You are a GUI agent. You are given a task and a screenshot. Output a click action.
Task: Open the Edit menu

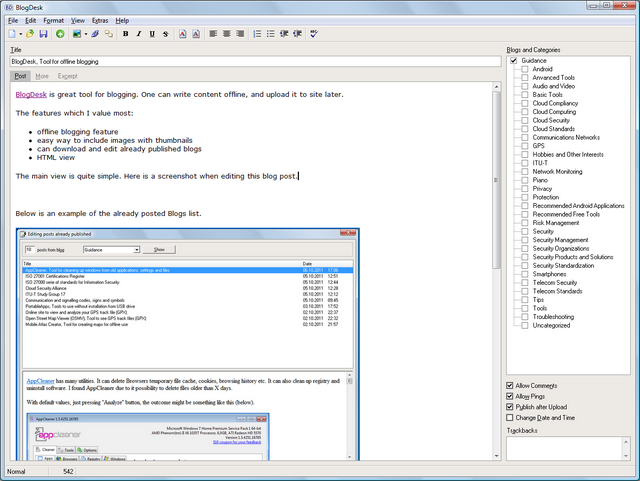click(x=31, y=20)
